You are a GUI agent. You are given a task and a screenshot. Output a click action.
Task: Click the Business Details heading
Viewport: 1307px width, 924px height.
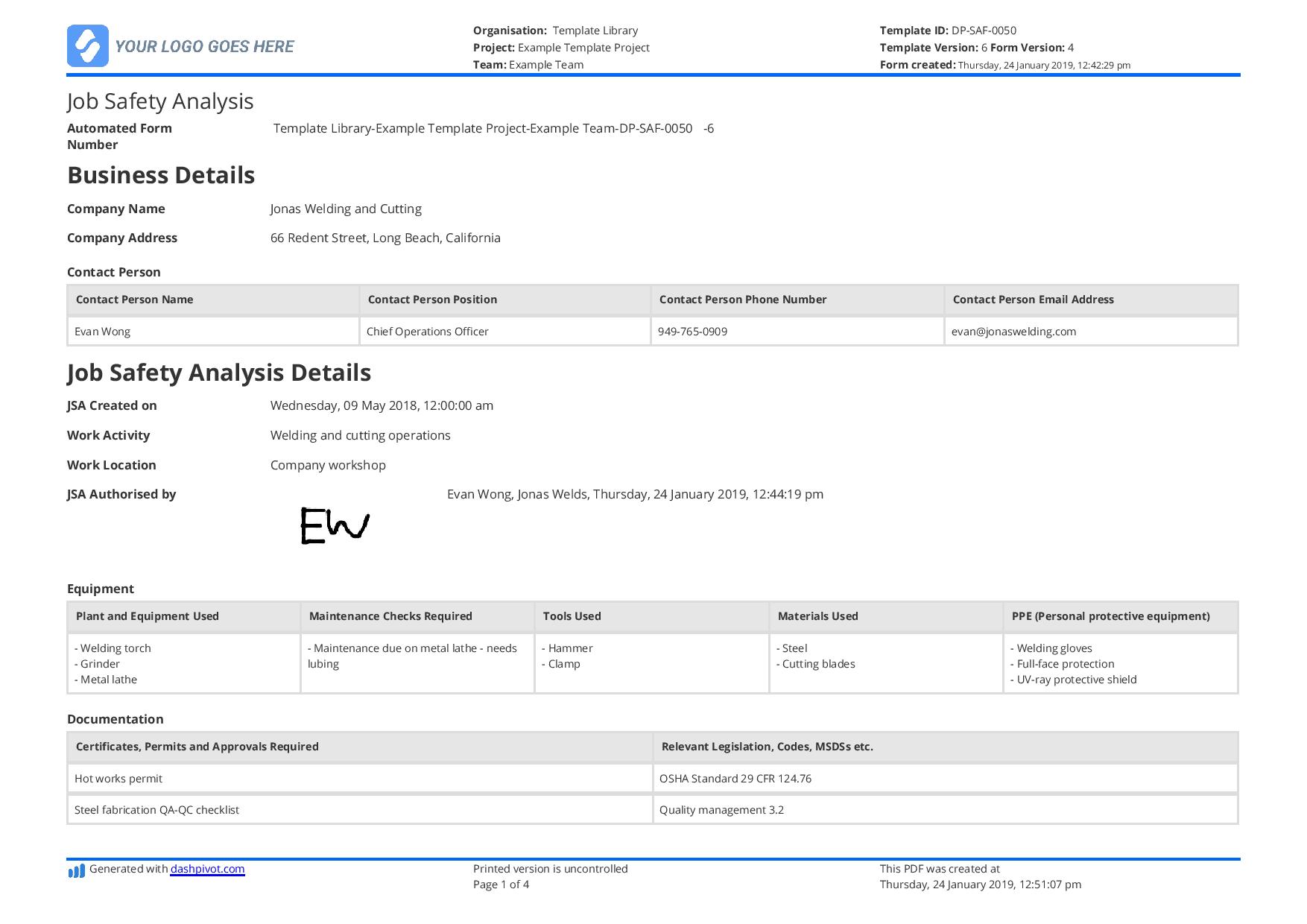click(x=161, y=175)
